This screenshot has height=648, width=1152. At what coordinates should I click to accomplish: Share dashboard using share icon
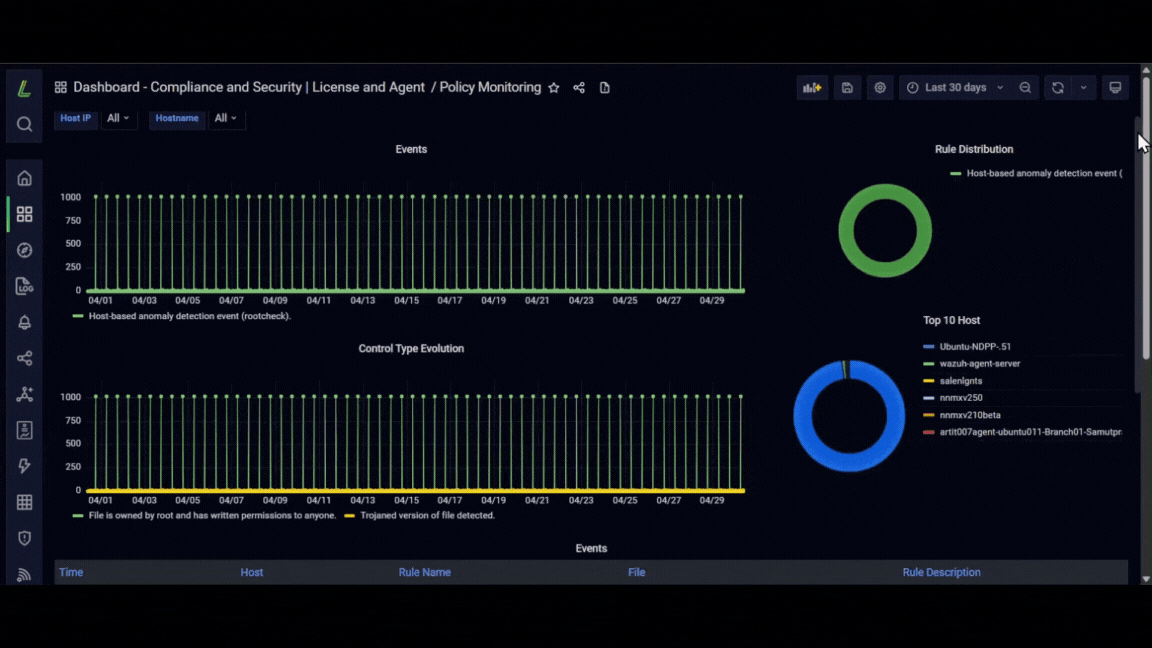(x=579, y=87)
